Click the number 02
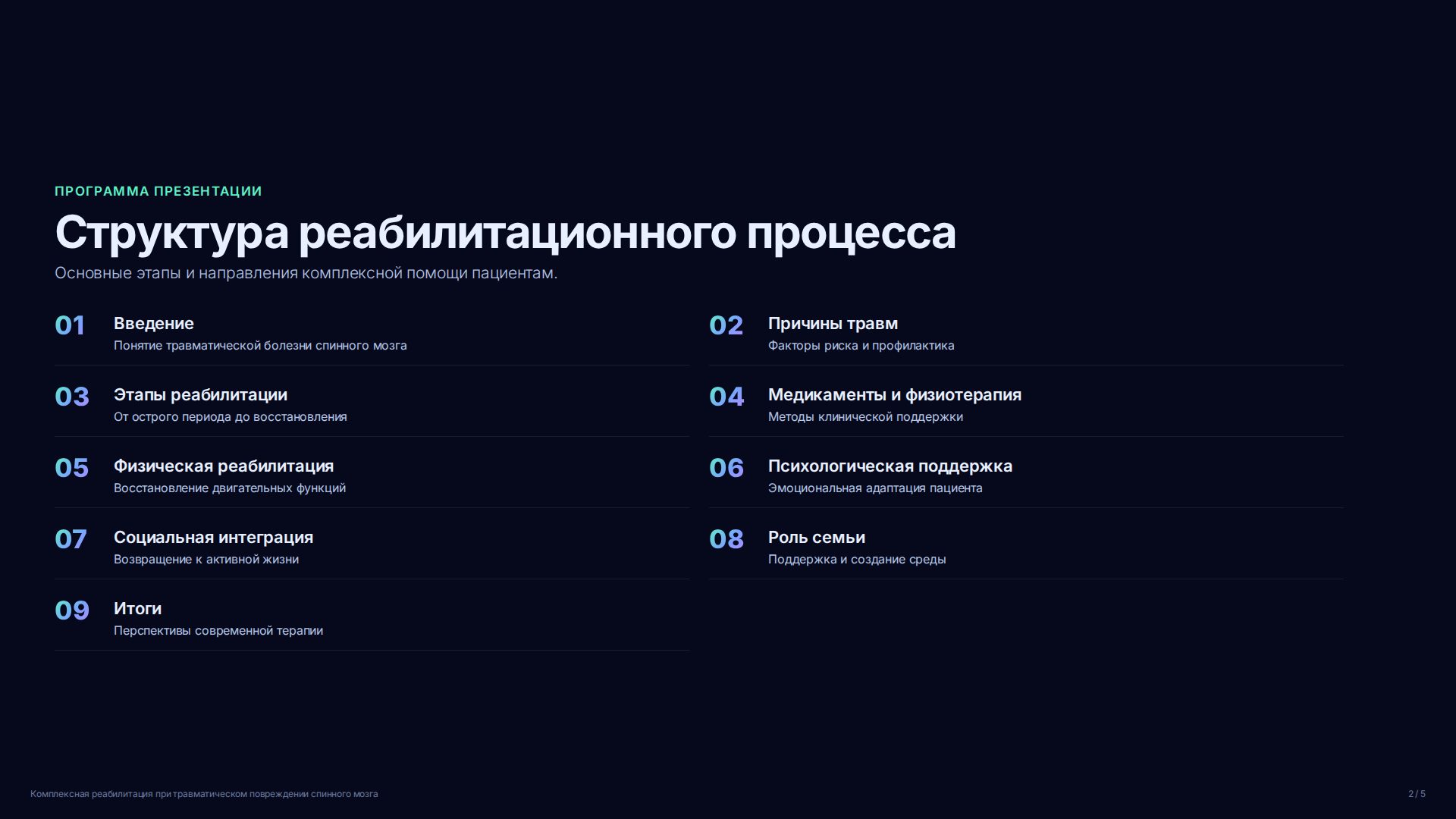1456x819 pixels. point(726,325)
